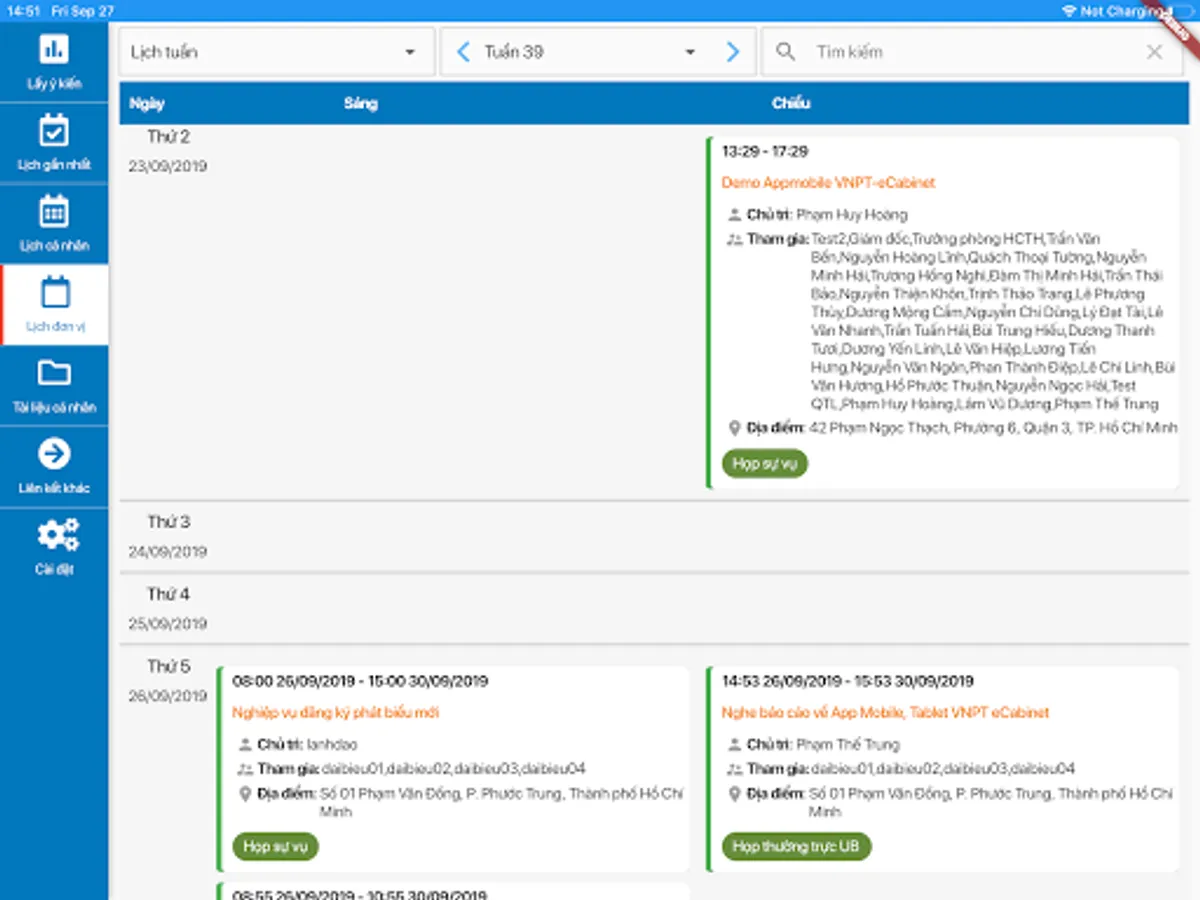The height and width of the screenshot is (900, 1200).
Task: Click the Chiều column header
Action: (791, 103)
